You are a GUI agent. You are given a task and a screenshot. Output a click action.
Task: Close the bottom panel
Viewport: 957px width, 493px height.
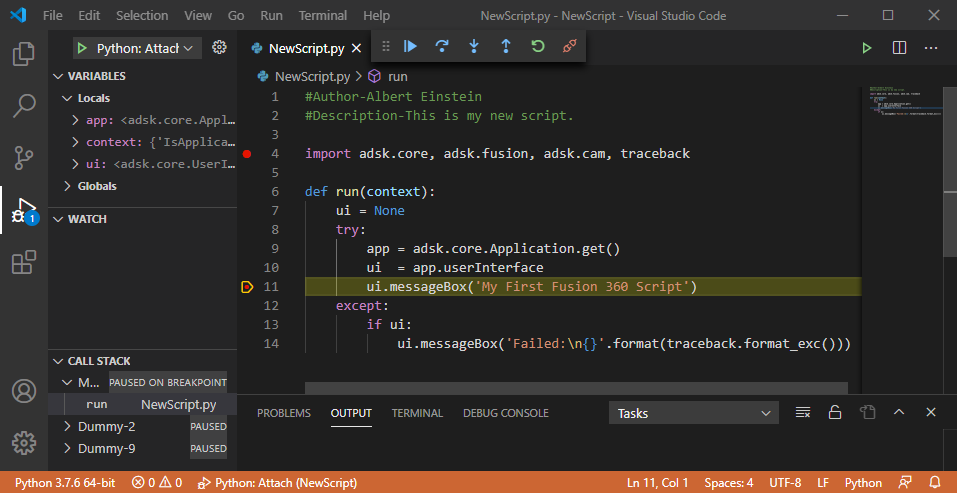coord(931,412)
